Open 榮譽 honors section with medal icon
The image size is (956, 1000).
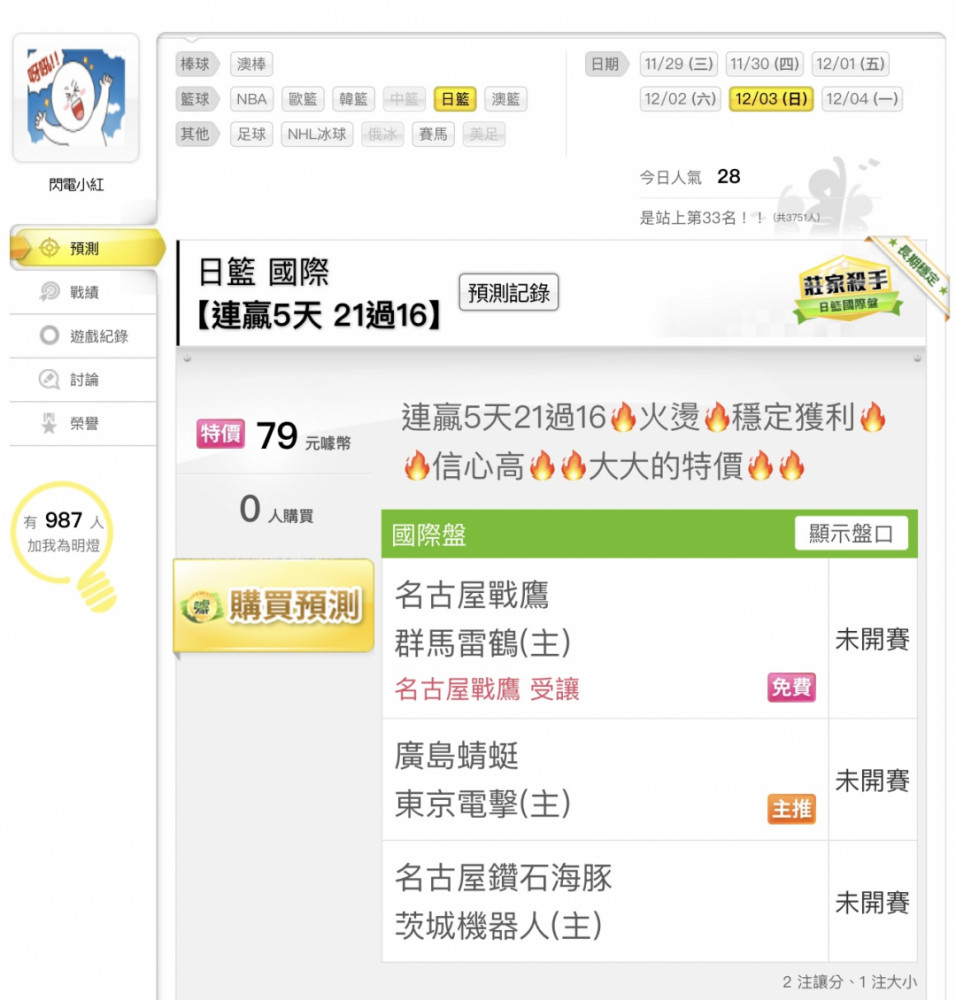coord(83,423)
